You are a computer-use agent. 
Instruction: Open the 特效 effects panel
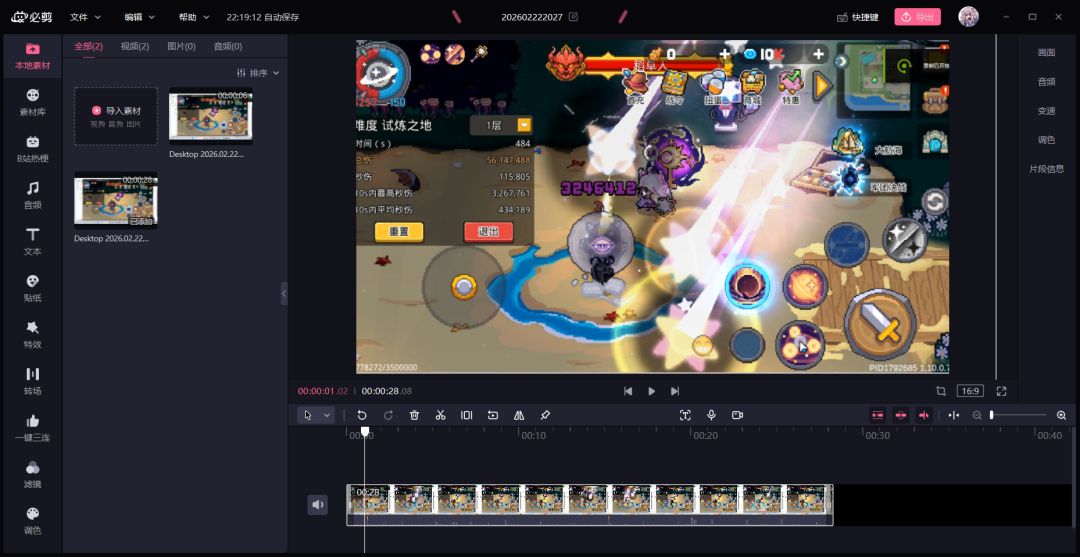32,335
